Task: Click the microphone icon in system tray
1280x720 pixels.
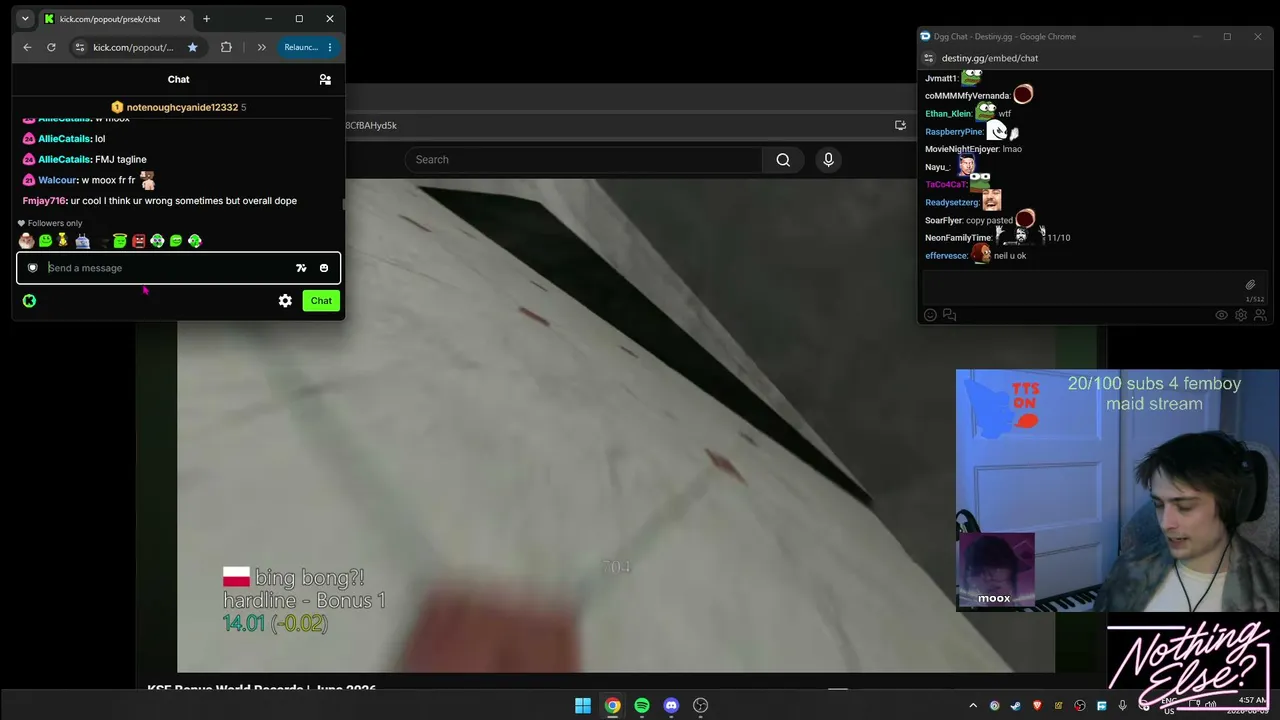Action: tap(1123, 706)
